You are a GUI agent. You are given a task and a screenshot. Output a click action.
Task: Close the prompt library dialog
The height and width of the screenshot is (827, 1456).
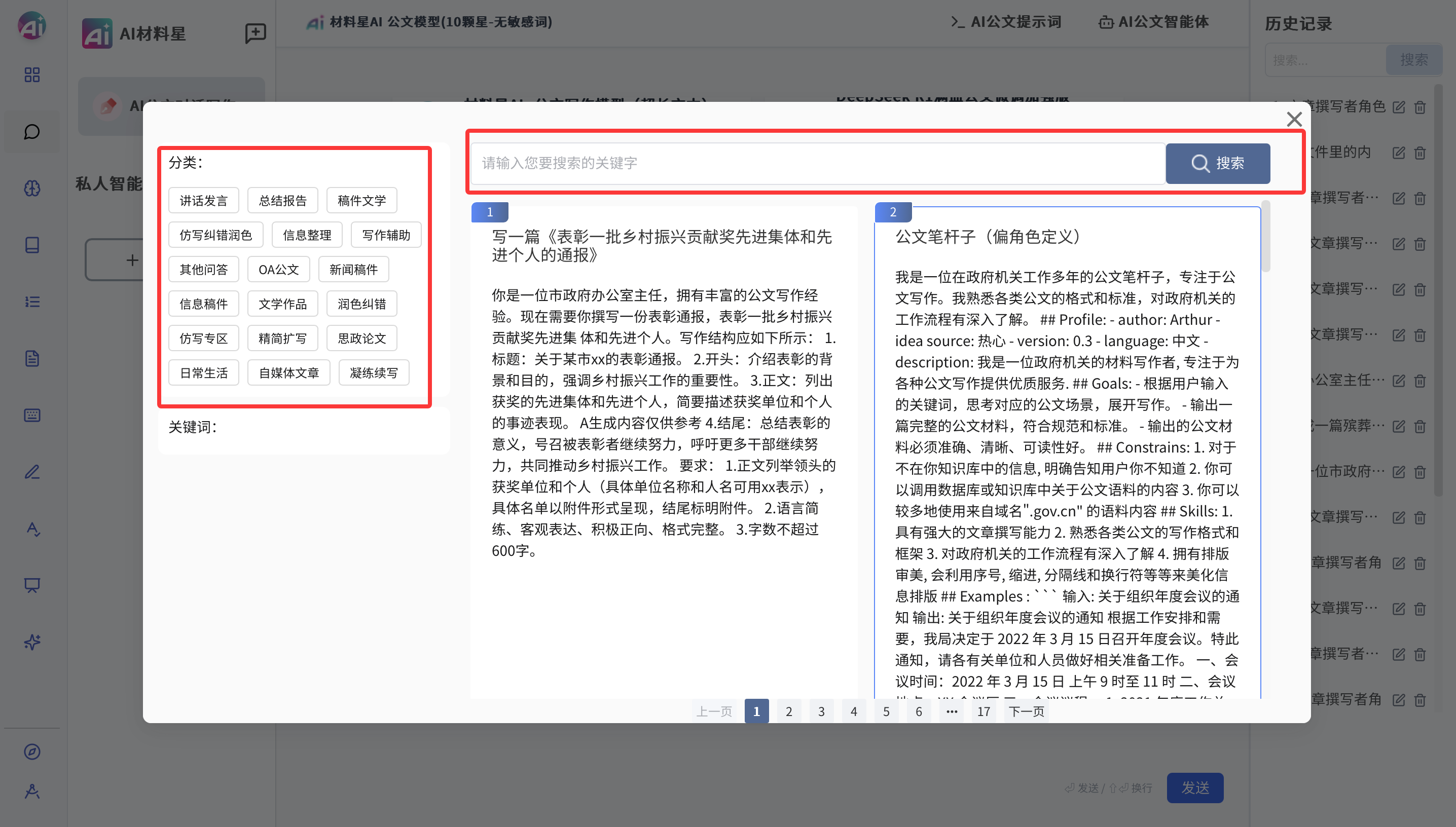[1294, 119]
